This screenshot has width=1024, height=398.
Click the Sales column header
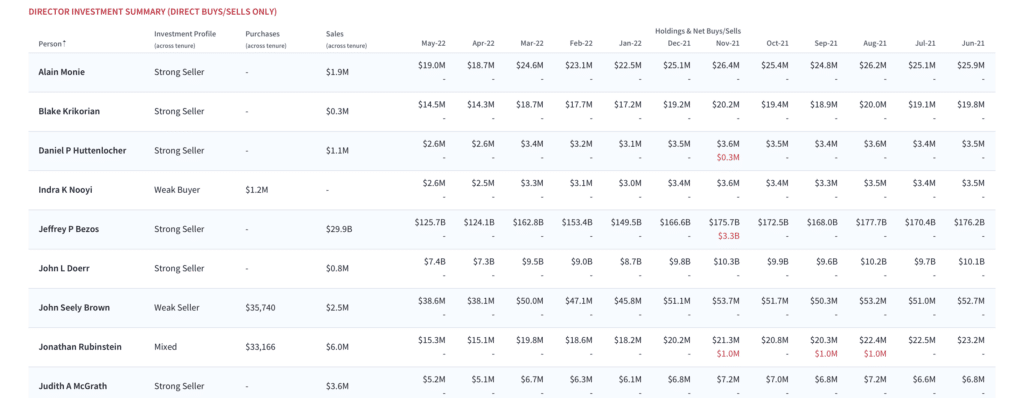pos(334,33)
